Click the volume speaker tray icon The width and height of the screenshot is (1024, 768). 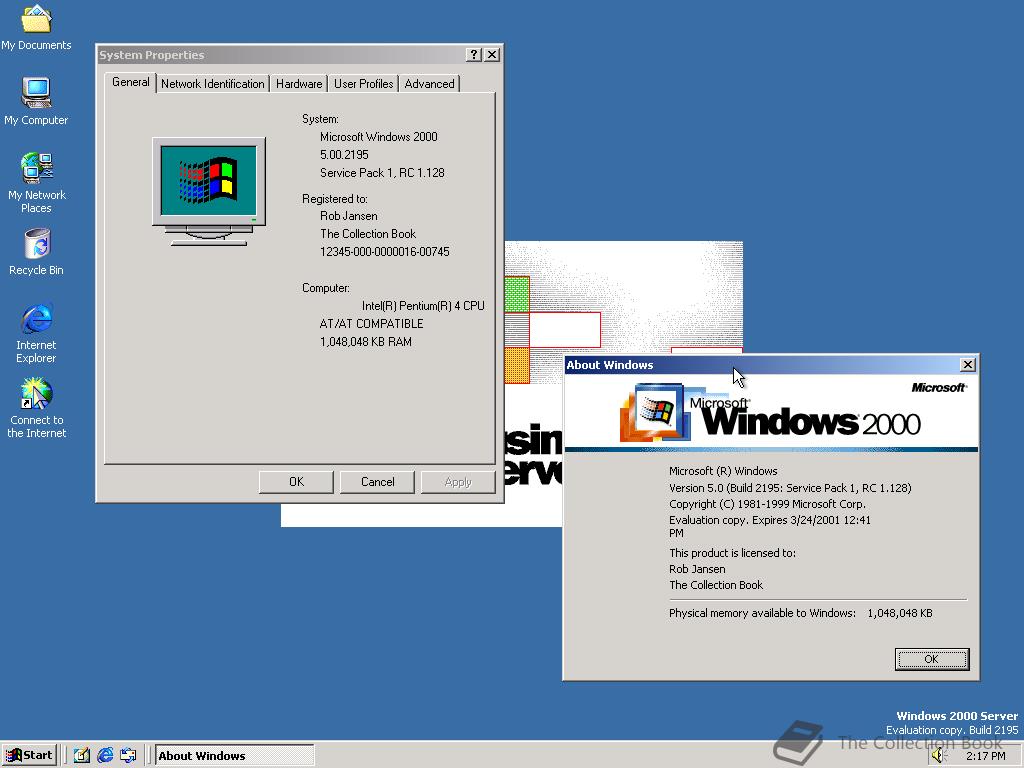click(939, 756)
